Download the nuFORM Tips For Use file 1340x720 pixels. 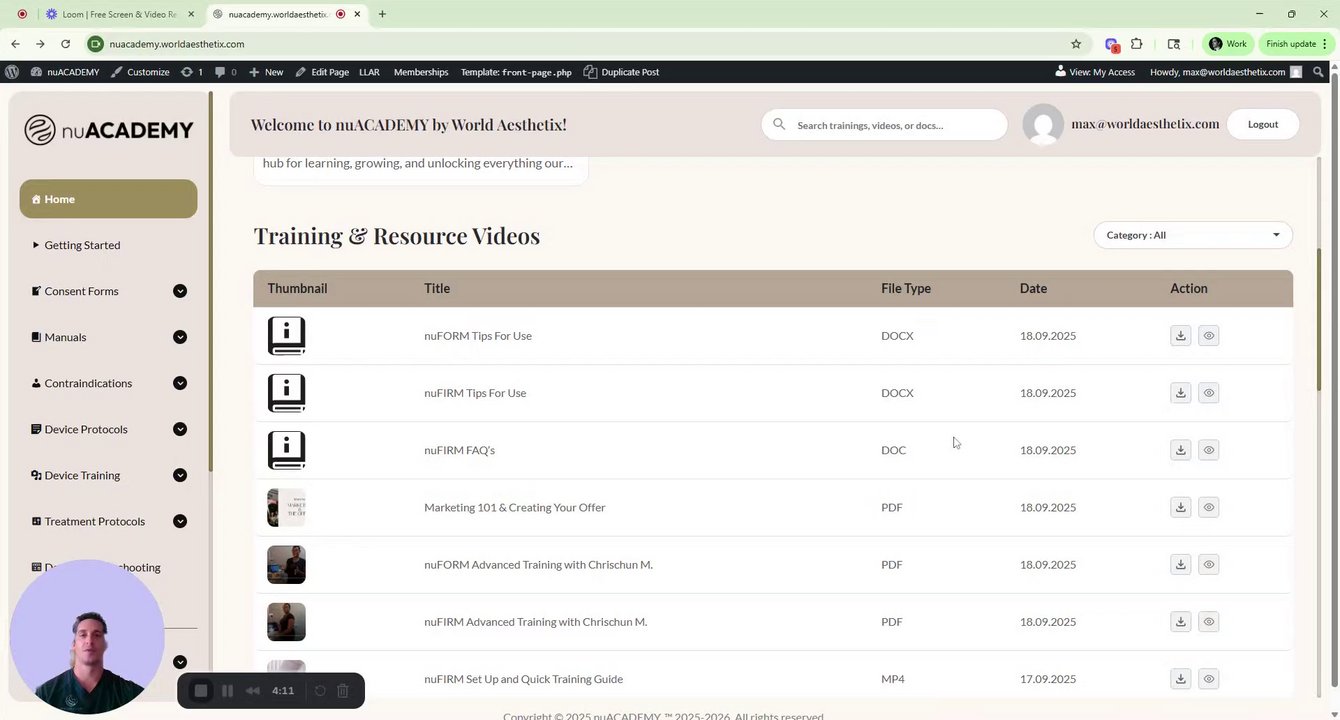tap(1180, 336)
